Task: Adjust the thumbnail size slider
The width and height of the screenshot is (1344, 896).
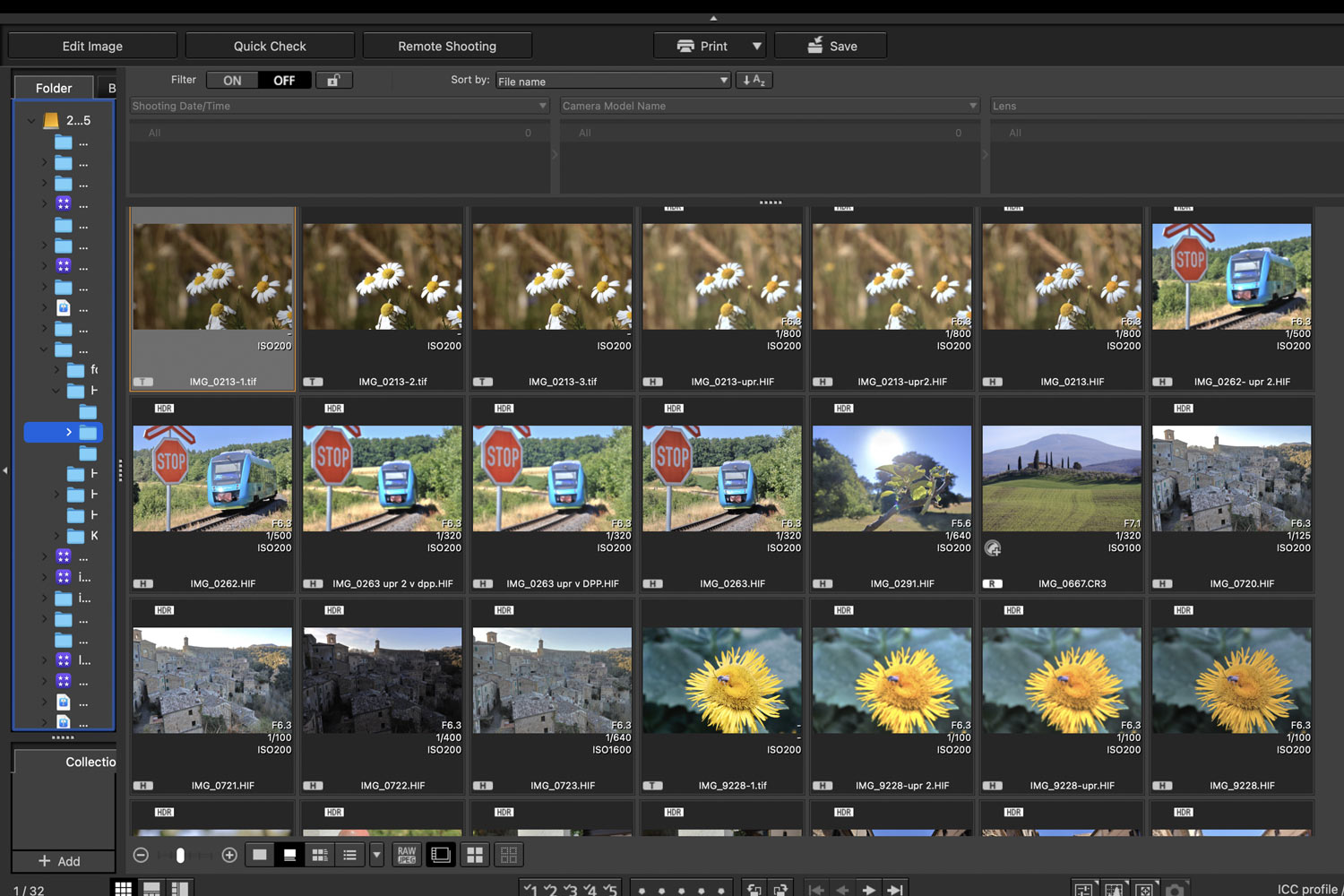Action: [x=180, y=855]
